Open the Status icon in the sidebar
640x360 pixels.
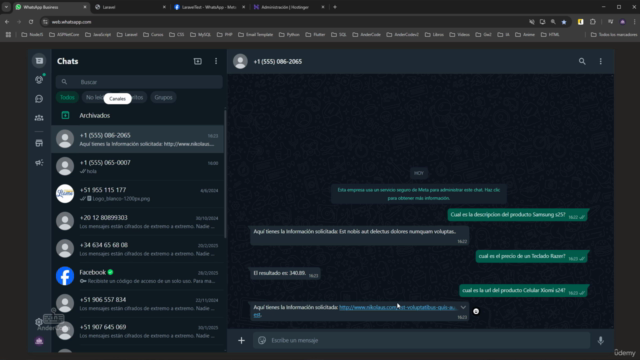click(x=39, y=80)
